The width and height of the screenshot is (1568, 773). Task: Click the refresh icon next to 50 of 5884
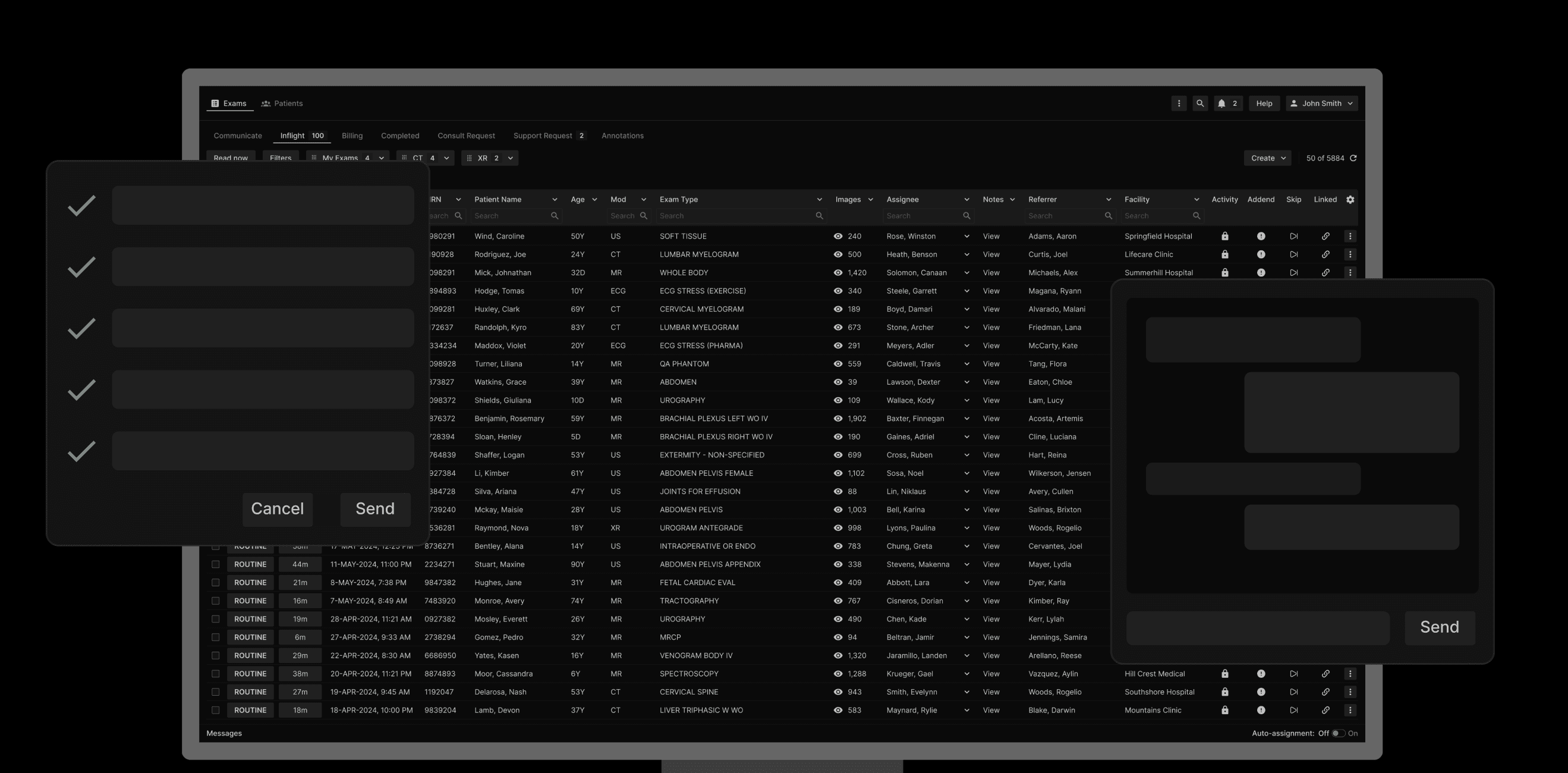coord(1353,158)
